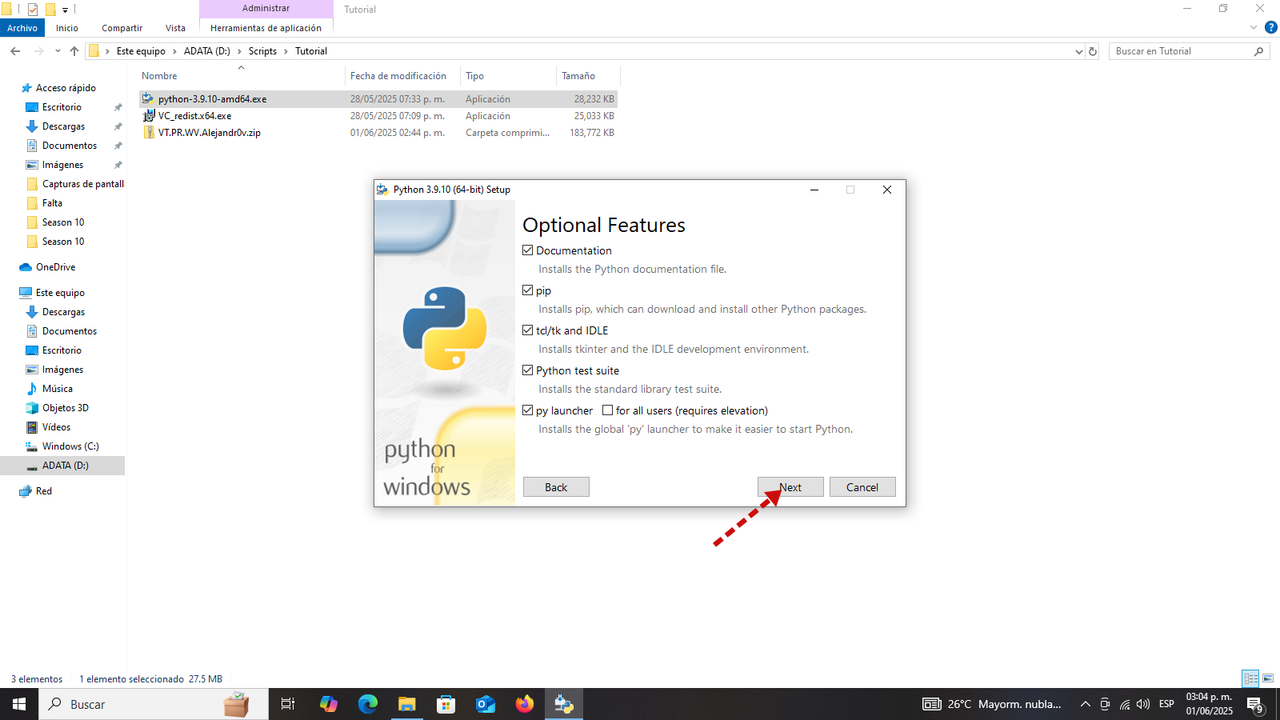
Task: Select the Administrar contextual tab
Action: pyautogui.click(x=266, y=8)
